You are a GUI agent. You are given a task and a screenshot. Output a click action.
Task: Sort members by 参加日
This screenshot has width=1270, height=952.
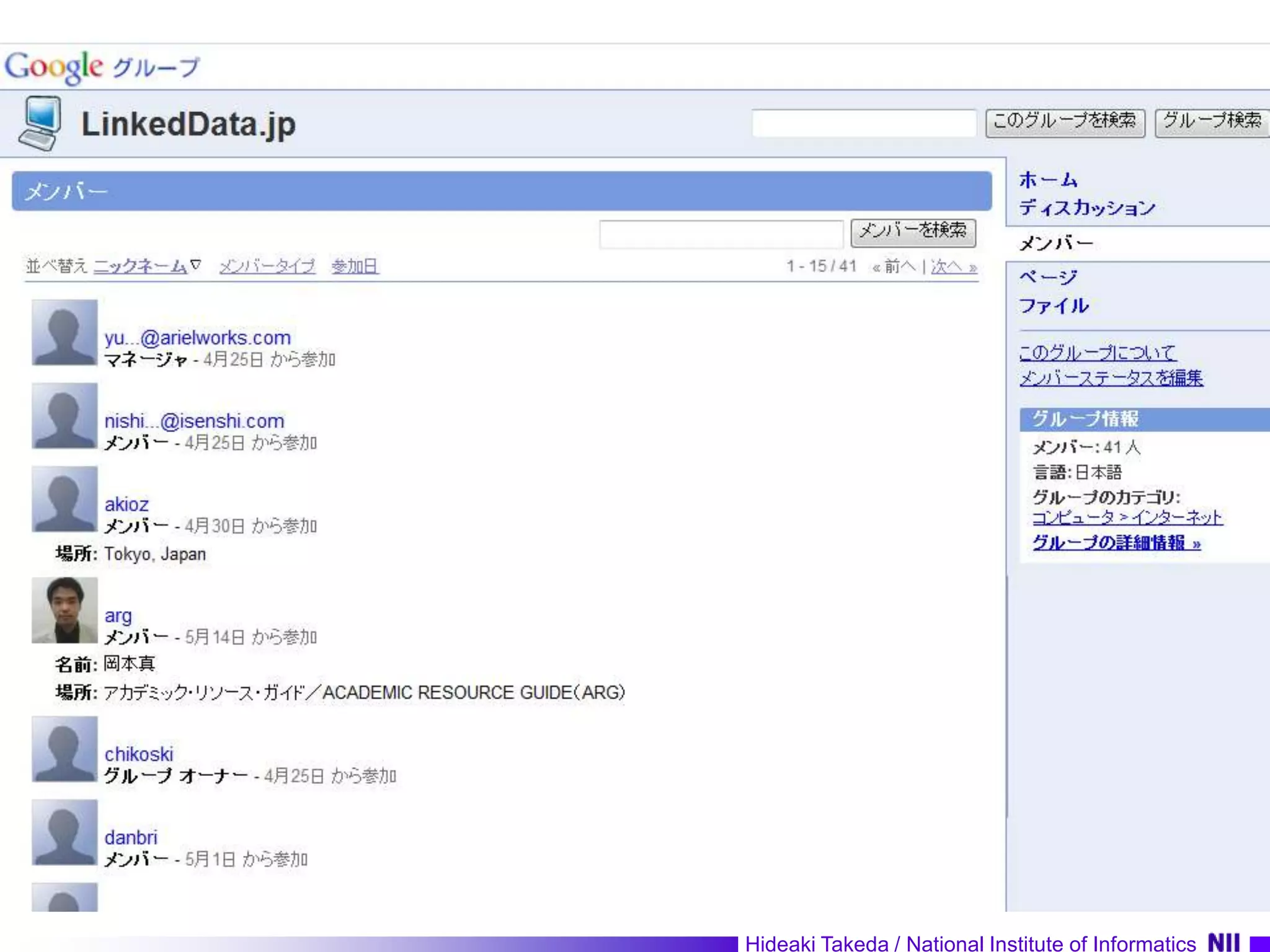(x=355, y=267)
